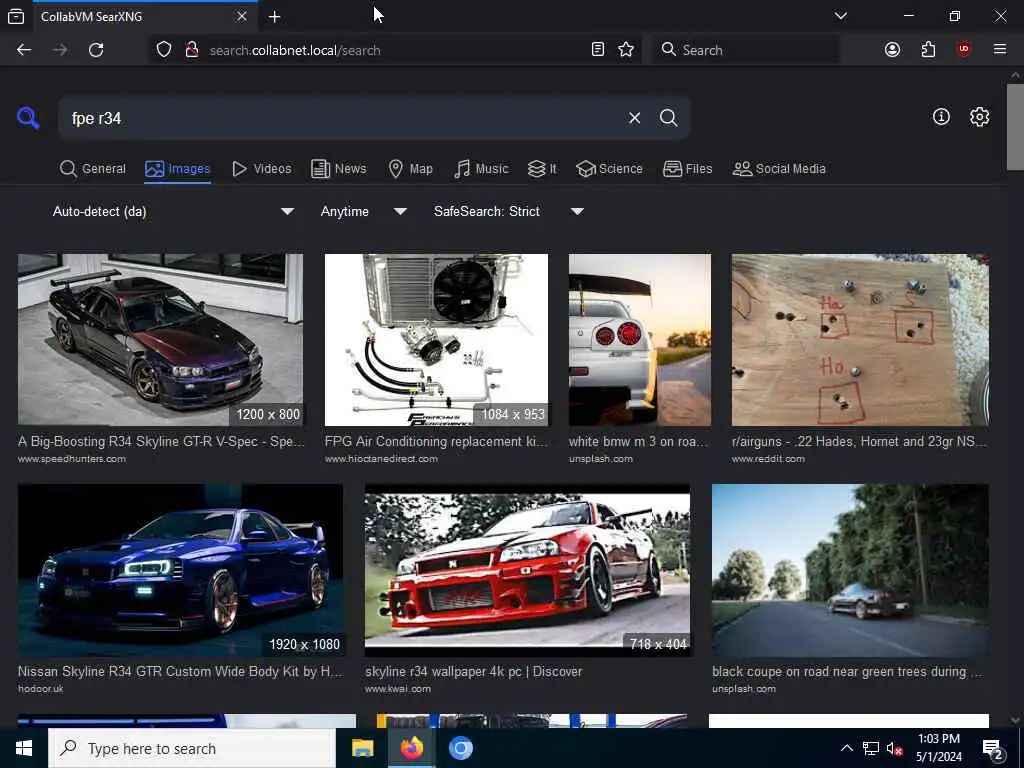Go forward with the browser arrow

tap(60, 50)
